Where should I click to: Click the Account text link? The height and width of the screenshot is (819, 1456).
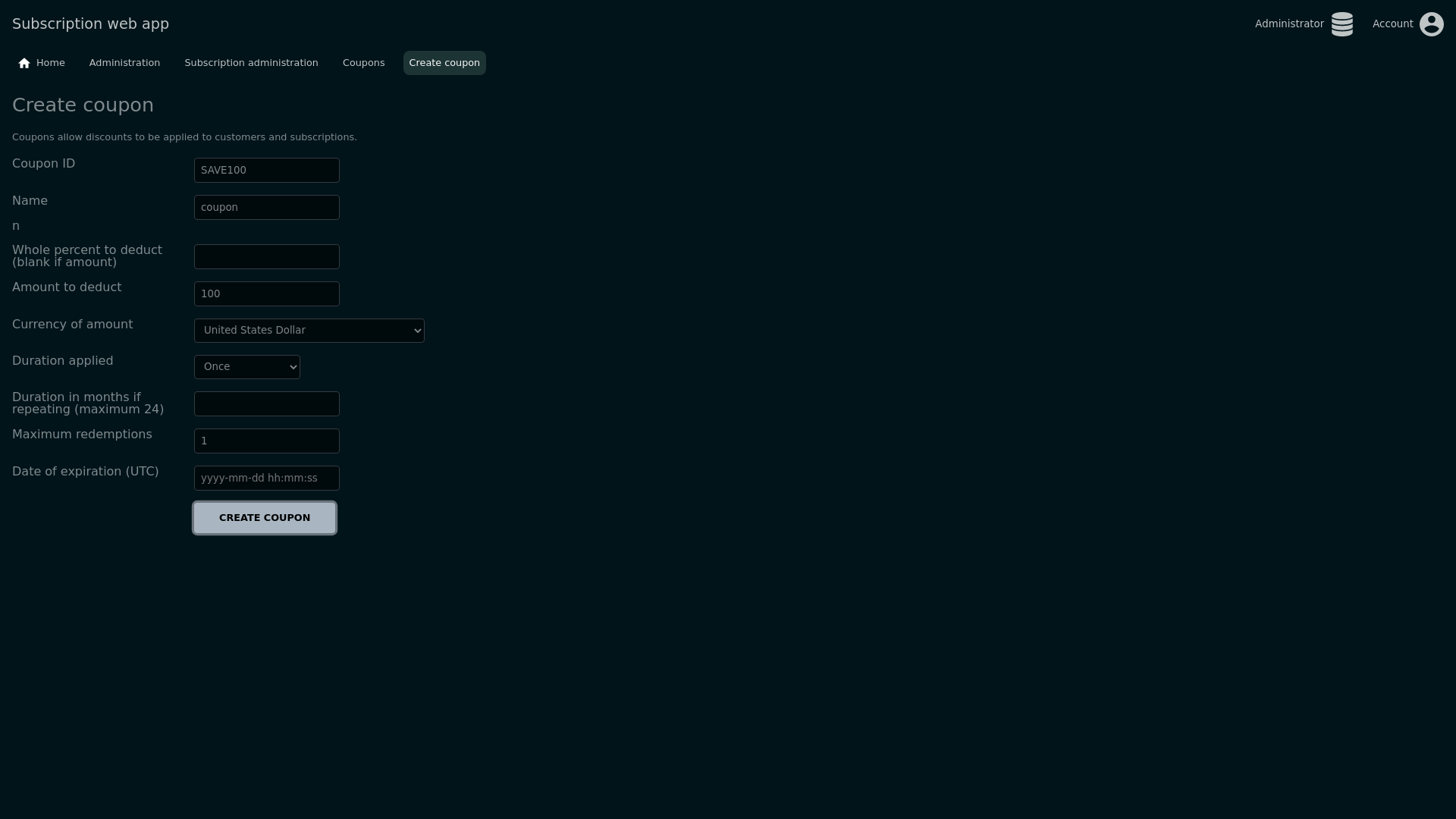point(1392,24)
